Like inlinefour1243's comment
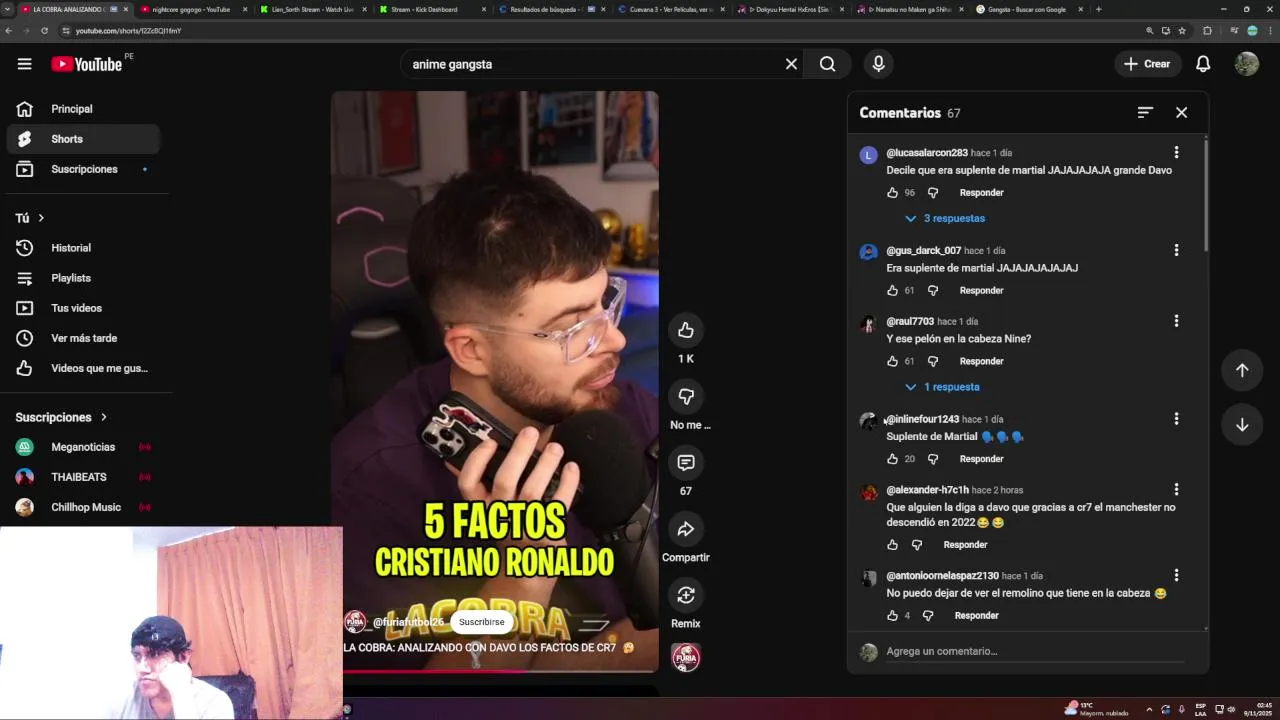Screen dimensions: 1280x720 coord(892,459)
